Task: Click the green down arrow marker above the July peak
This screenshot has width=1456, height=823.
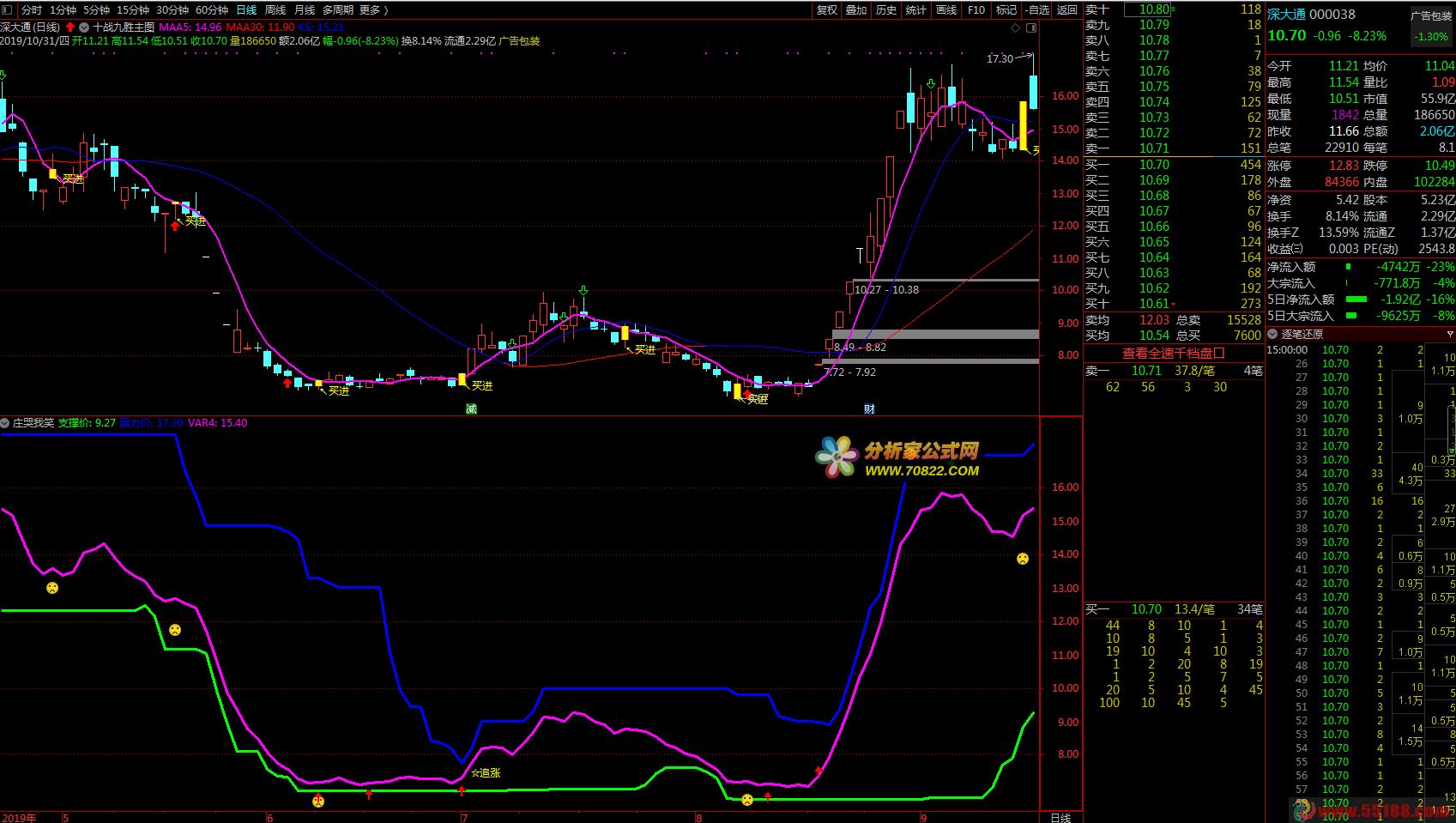Action: click(583, 290)
